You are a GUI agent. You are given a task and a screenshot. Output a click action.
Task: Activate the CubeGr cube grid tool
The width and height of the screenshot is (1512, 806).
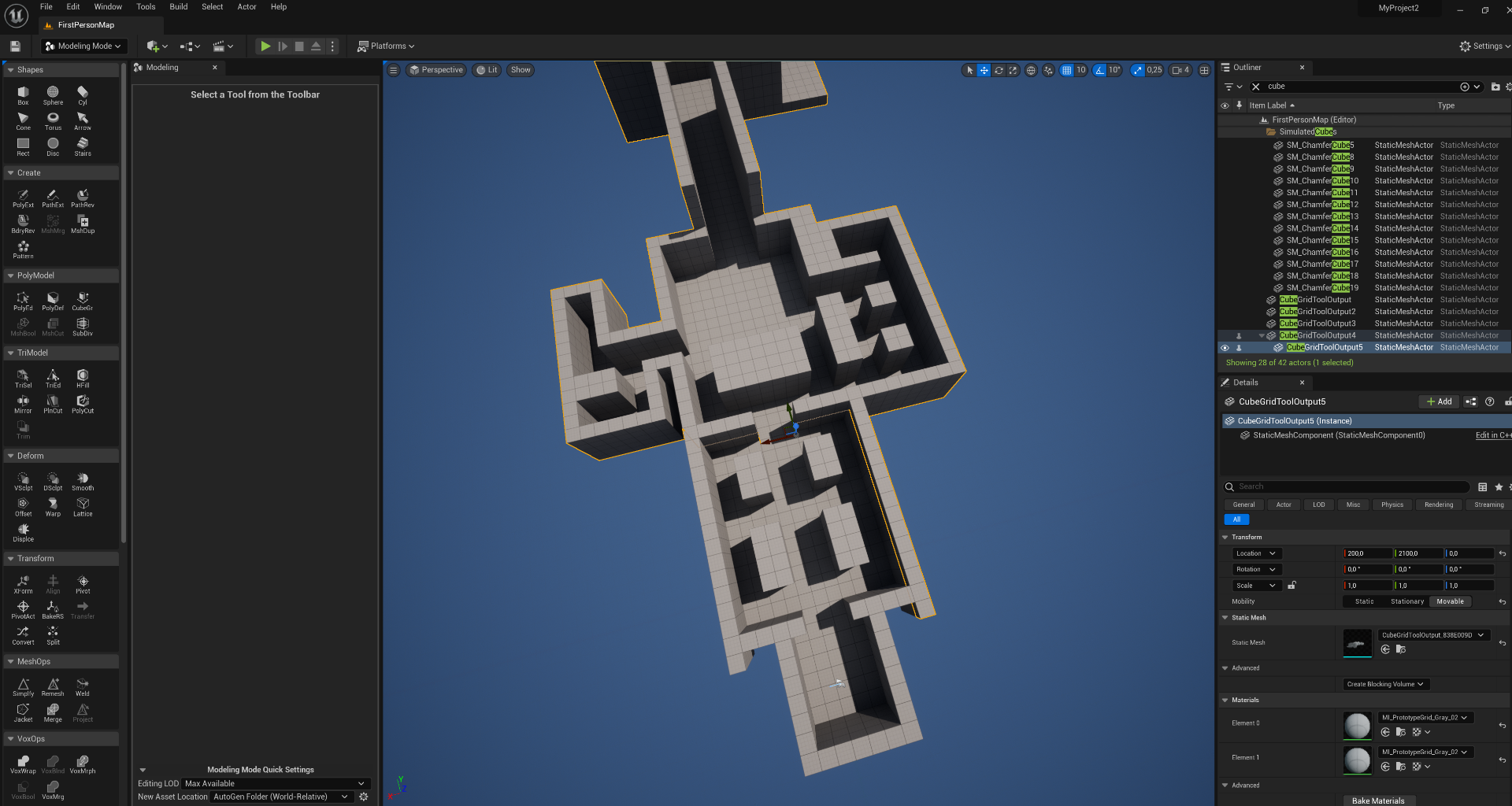click(83, 301)
